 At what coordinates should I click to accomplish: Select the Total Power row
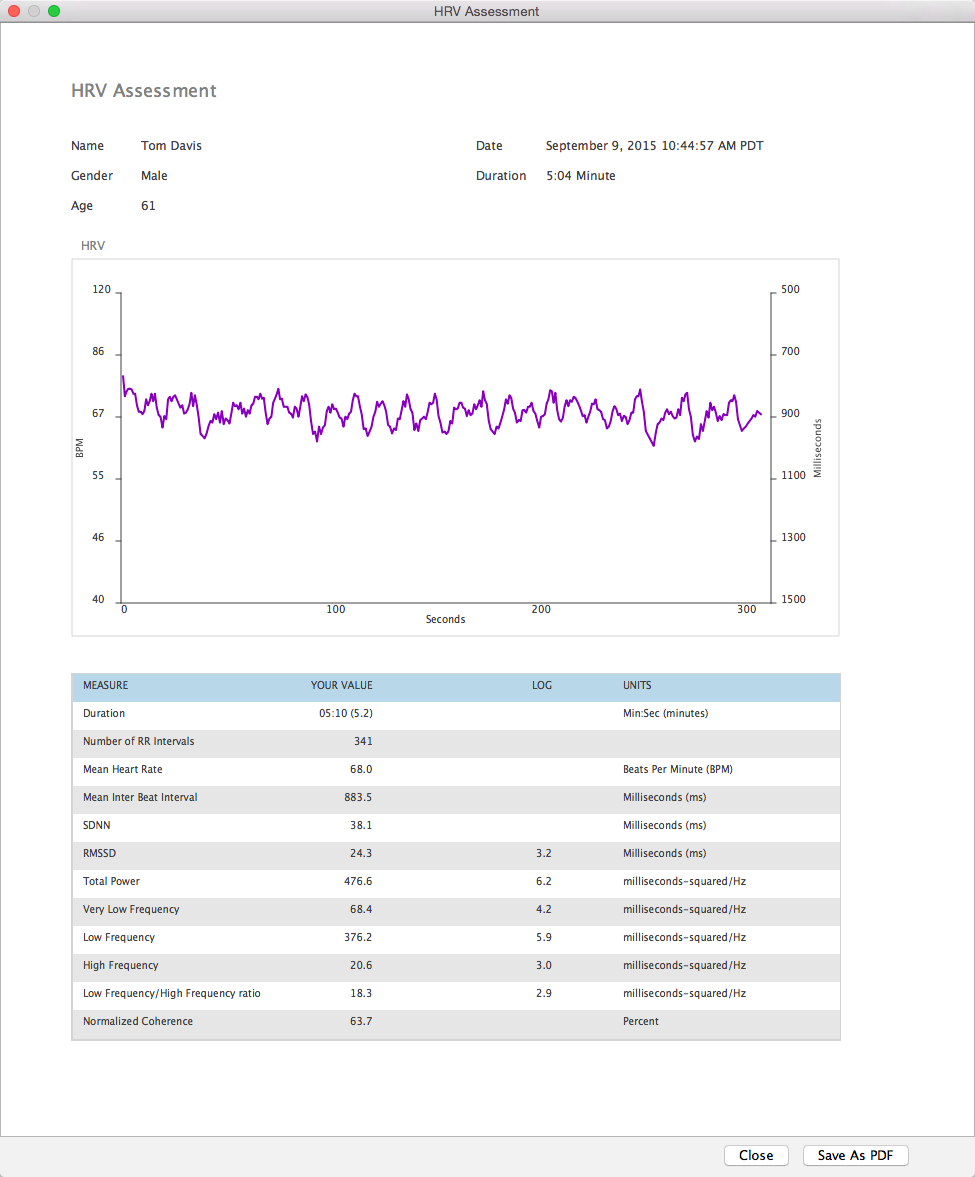click(x=300, y=881)
